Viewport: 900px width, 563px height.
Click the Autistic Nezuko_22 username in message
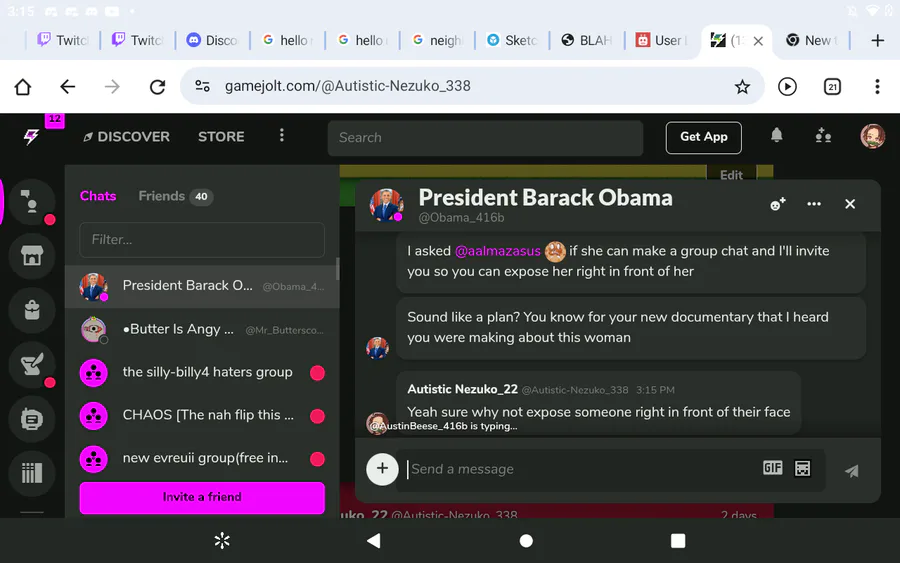click(462, 389)
